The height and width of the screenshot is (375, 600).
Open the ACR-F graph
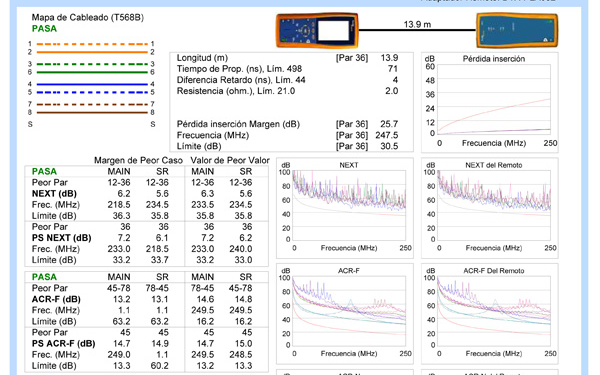coord(345,313)
